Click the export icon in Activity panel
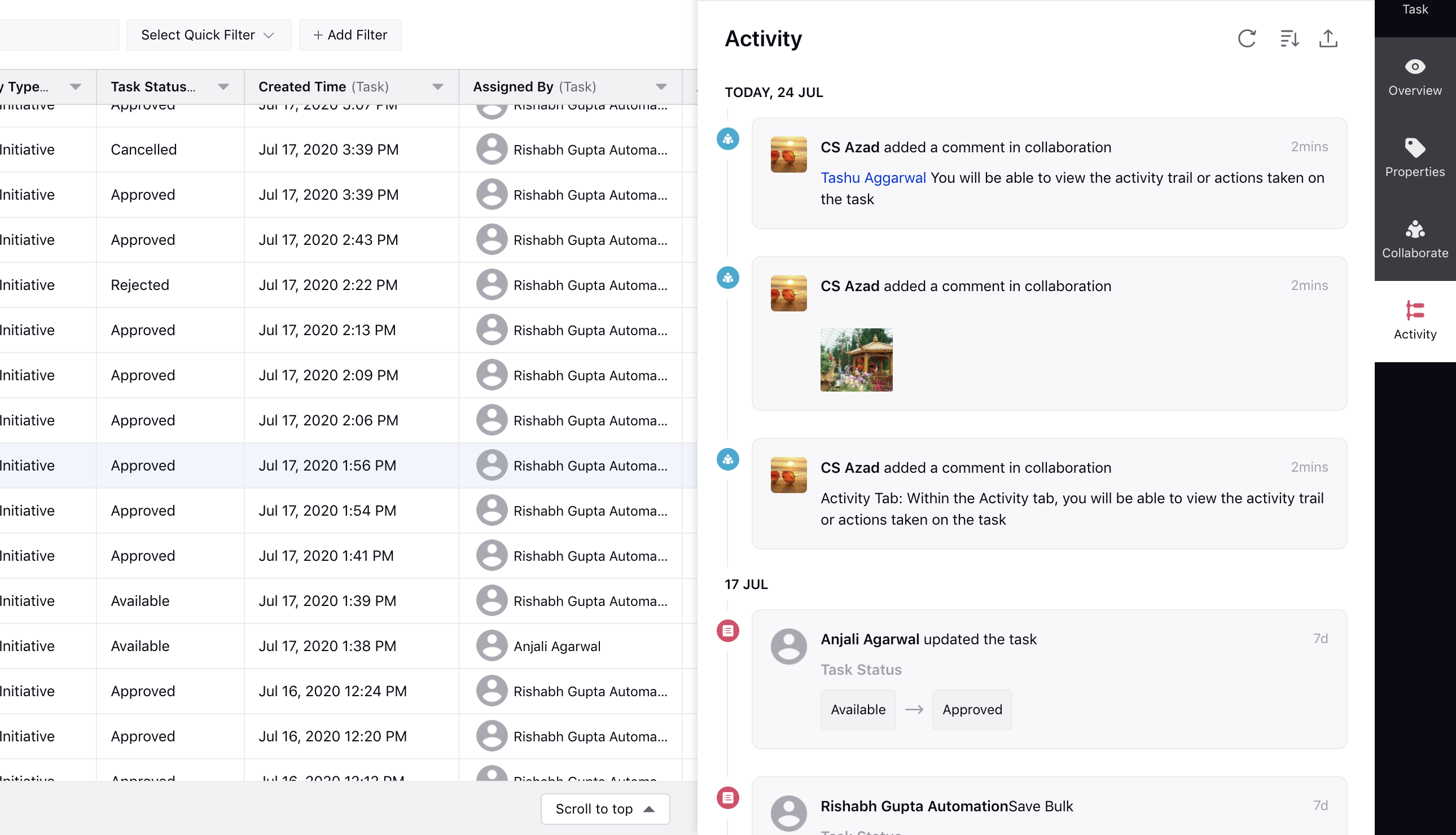1456x835 pixels. click(x=1328, y=39)
